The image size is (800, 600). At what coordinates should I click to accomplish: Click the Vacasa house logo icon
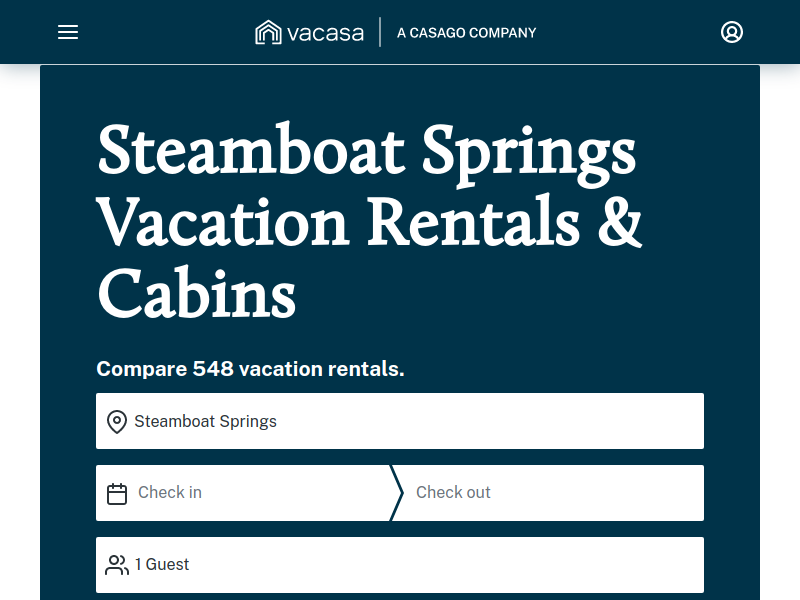(x=268, y=32)
